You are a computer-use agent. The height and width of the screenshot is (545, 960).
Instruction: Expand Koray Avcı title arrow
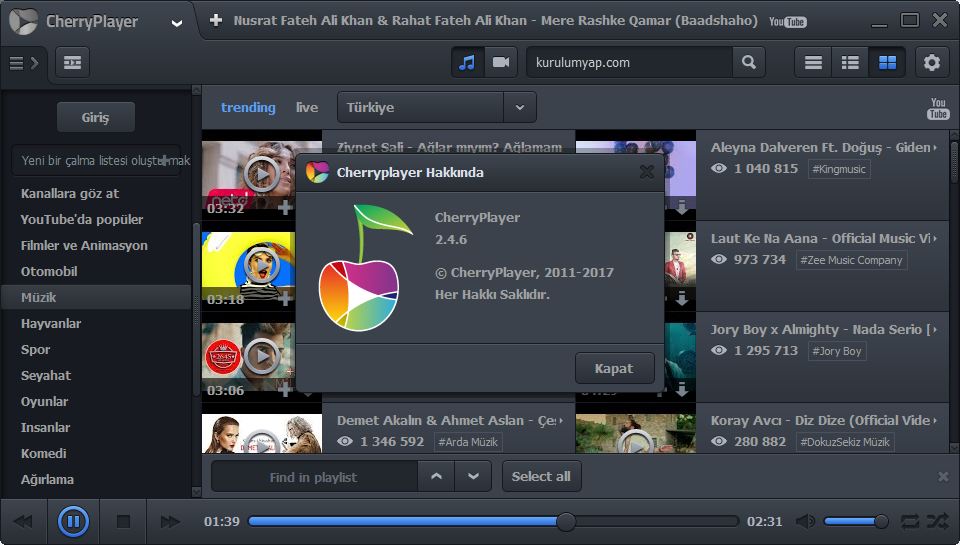click(x=935, y=421)
